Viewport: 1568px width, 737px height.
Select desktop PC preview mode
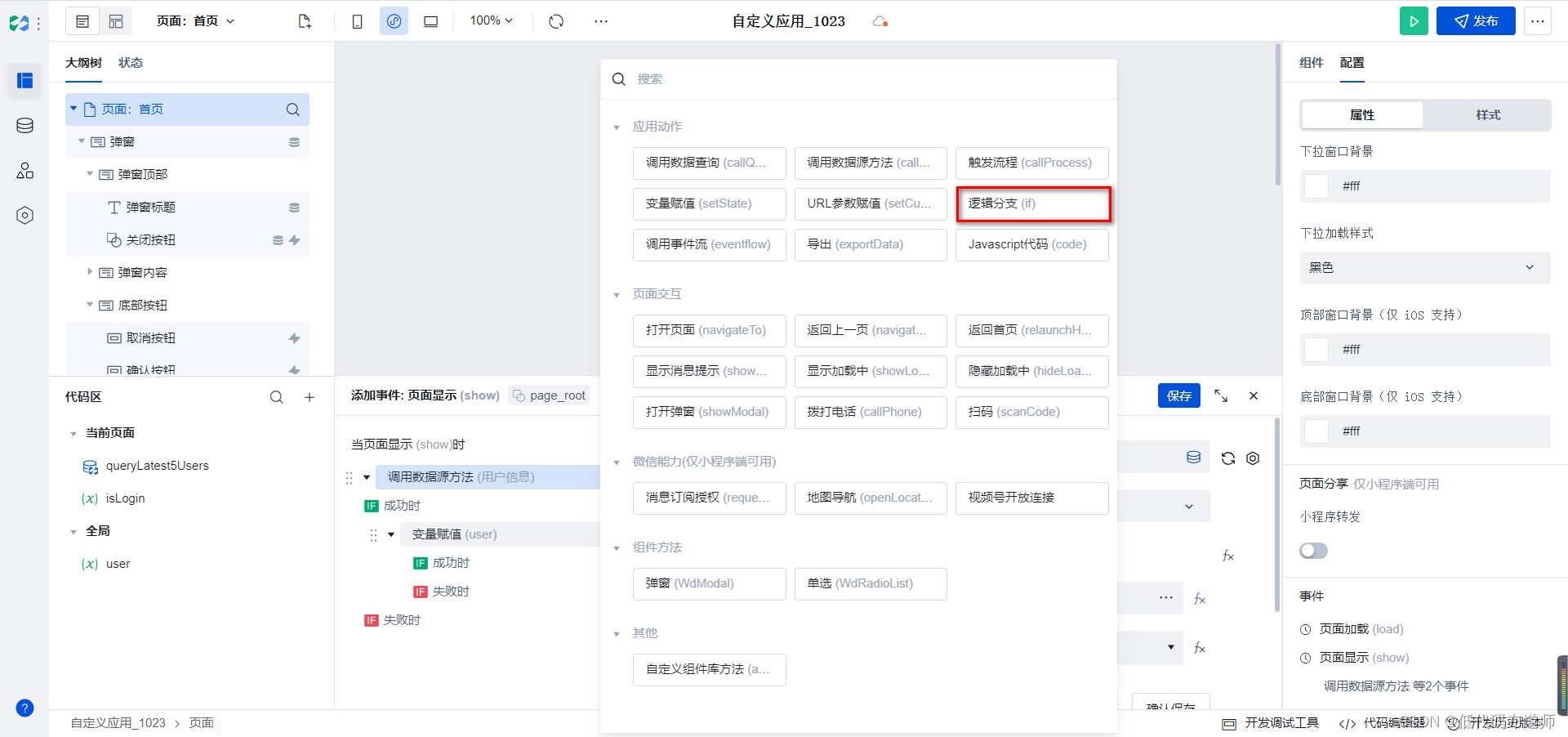click(x=430, y=21)
